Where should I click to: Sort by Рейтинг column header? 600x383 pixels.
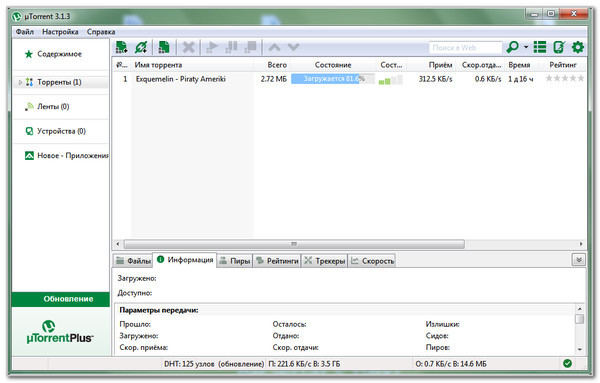click(x=562, y=65)
